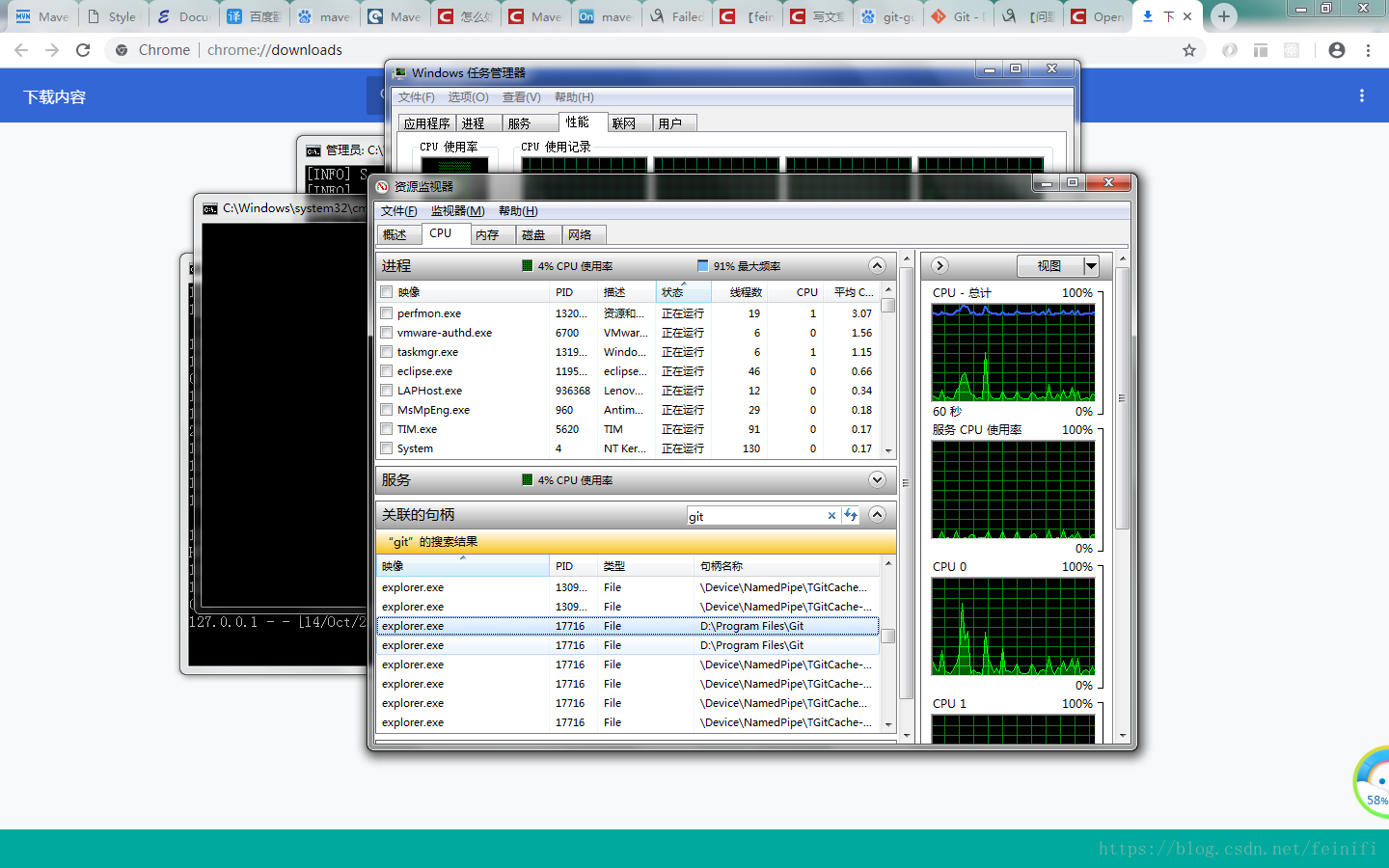Reload the Chrome downloads page

[x=83, y=50]
